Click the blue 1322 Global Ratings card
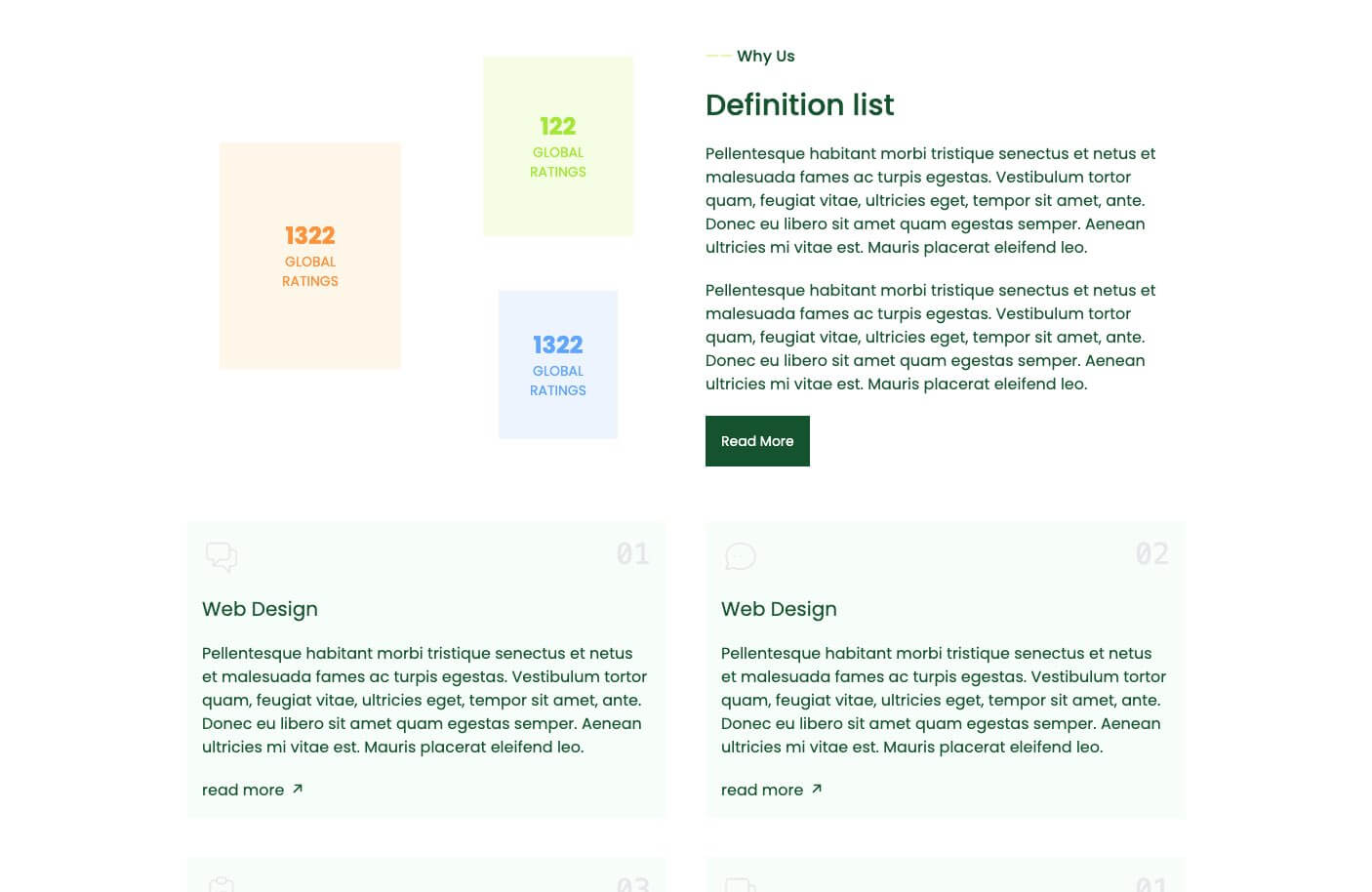Image resolution: width=1372 pixels, height=892 pixels. point(558,365)
